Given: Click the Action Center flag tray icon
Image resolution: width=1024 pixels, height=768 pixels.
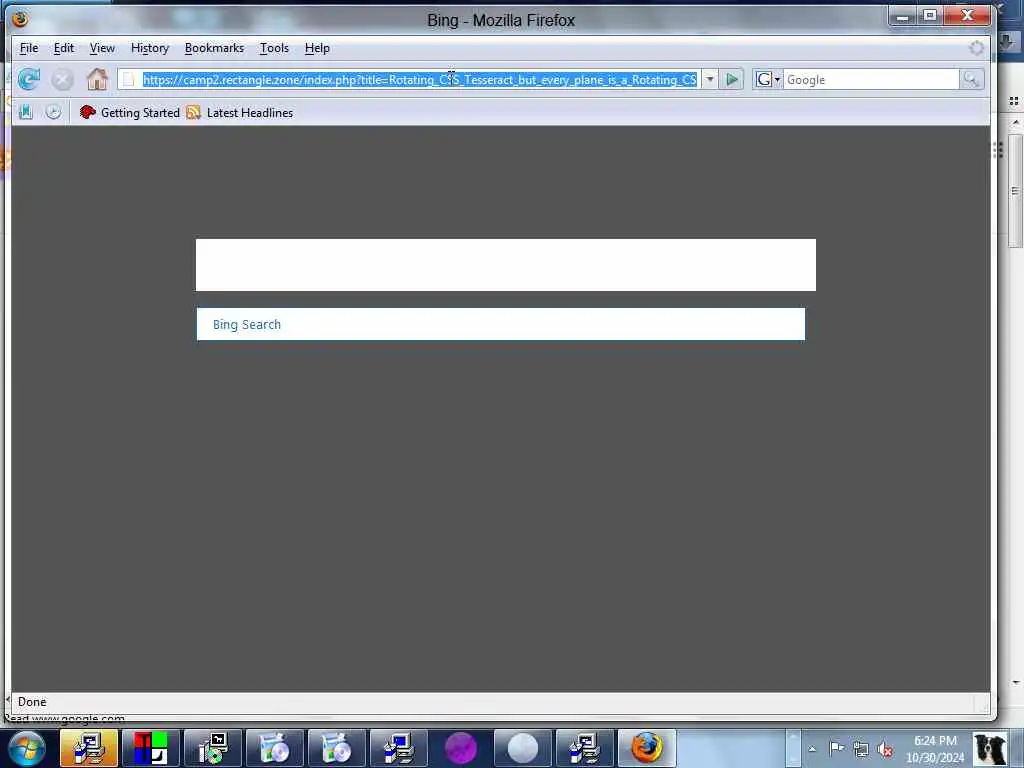Looking at the screenshot, I should (x=837, y=748).
